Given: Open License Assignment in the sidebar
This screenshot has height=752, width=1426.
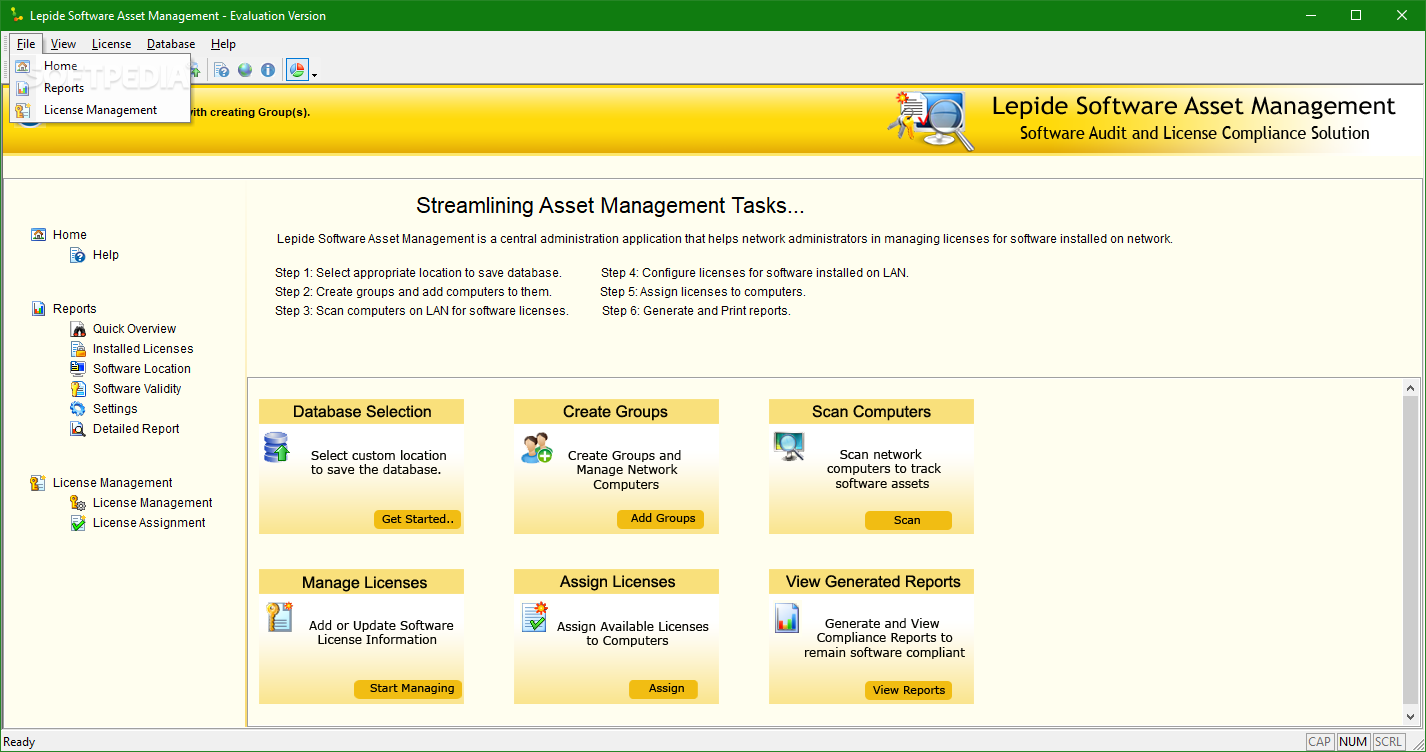Looking at the screenshot, I should 149,523.
